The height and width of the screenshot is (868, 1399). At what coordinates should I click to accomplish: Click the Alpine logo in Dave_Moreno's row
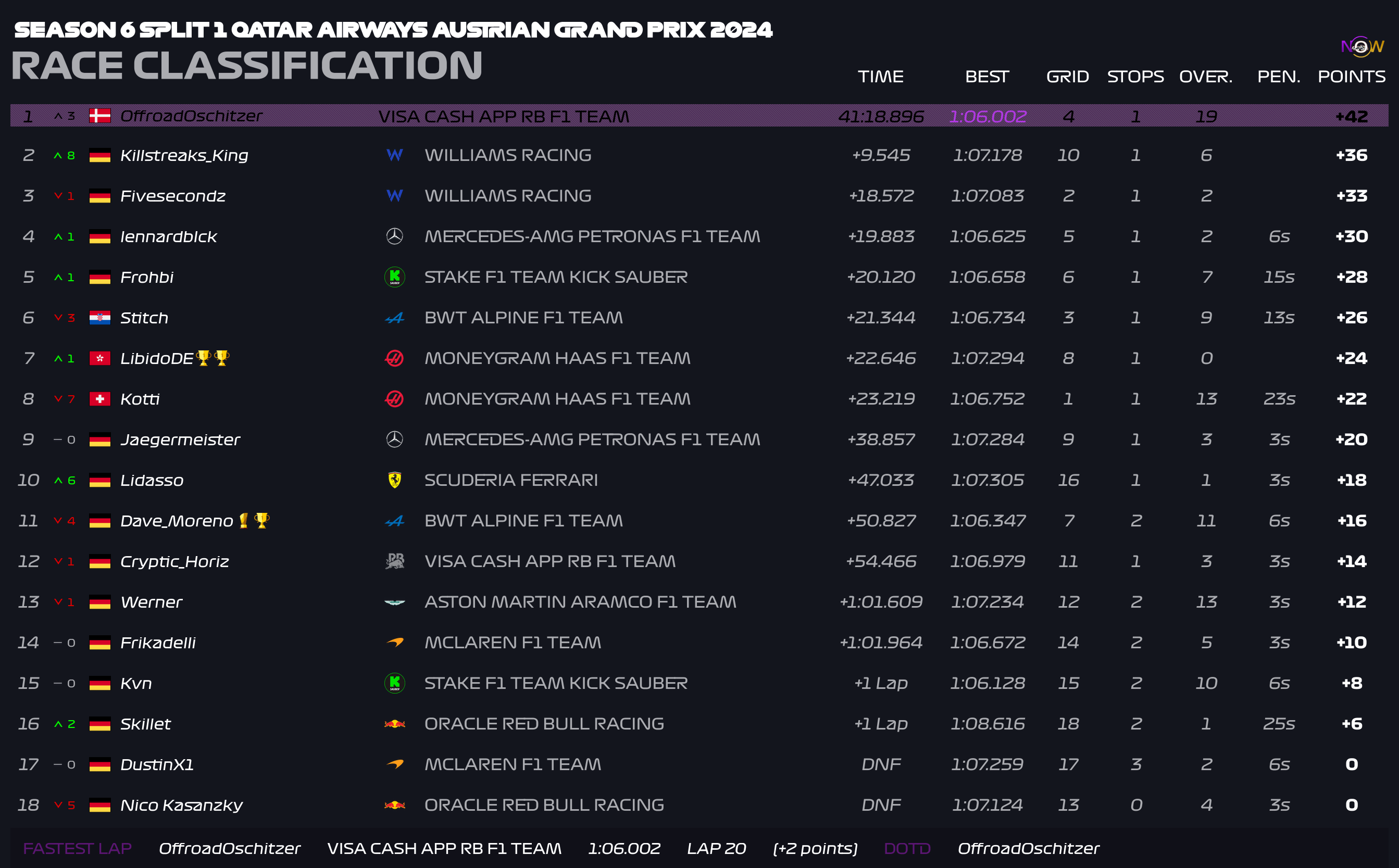(394, 521)
